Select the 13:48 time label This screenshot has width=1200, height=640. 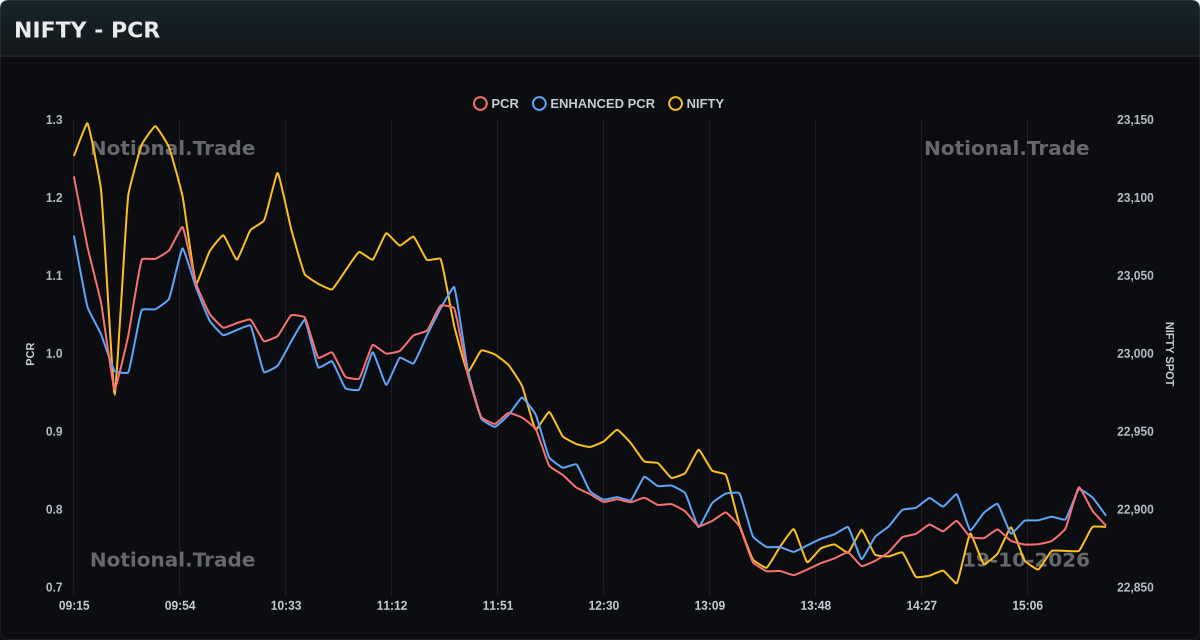pos(816,606)
